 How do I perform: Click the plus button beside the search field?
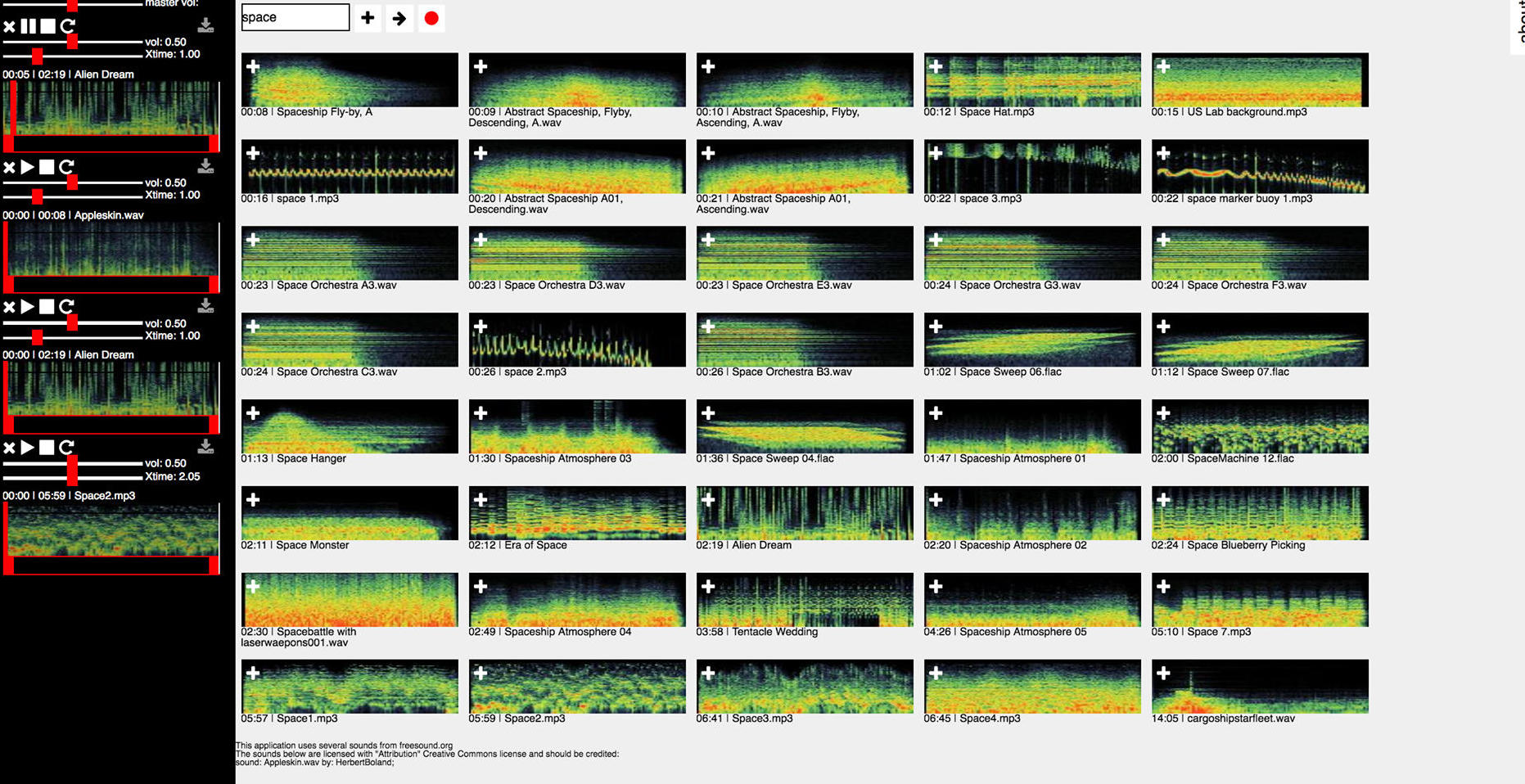(368, 18)
